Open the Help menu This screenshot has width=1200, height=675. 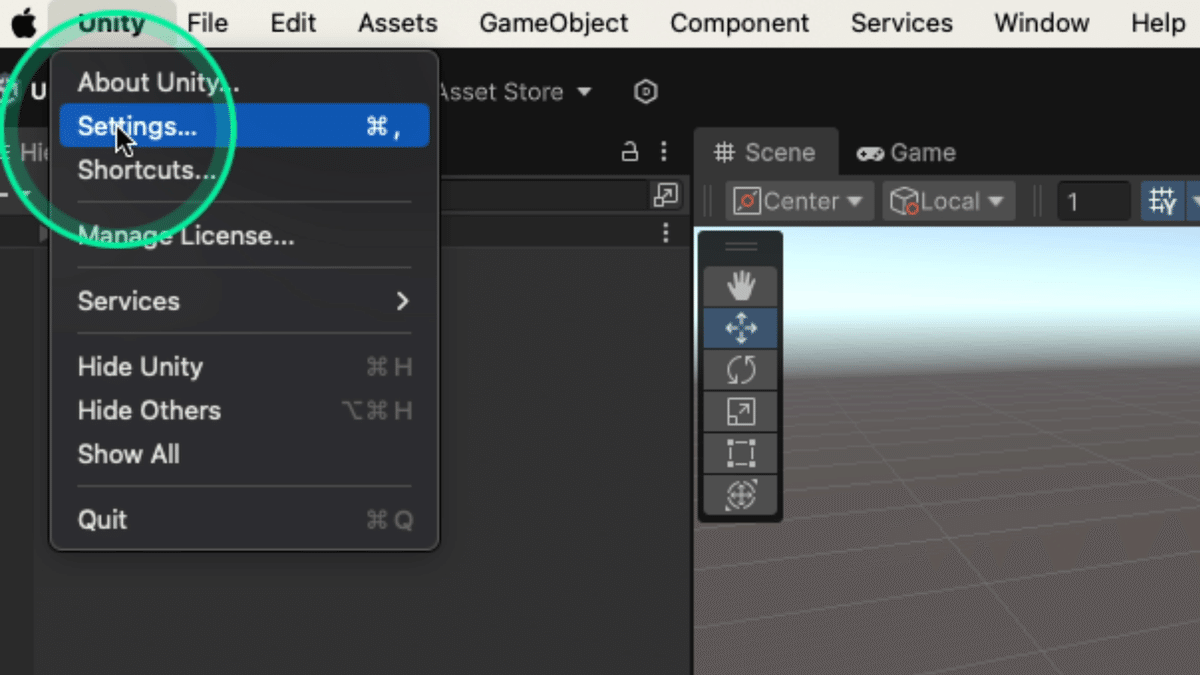(x=1158, y=23)
